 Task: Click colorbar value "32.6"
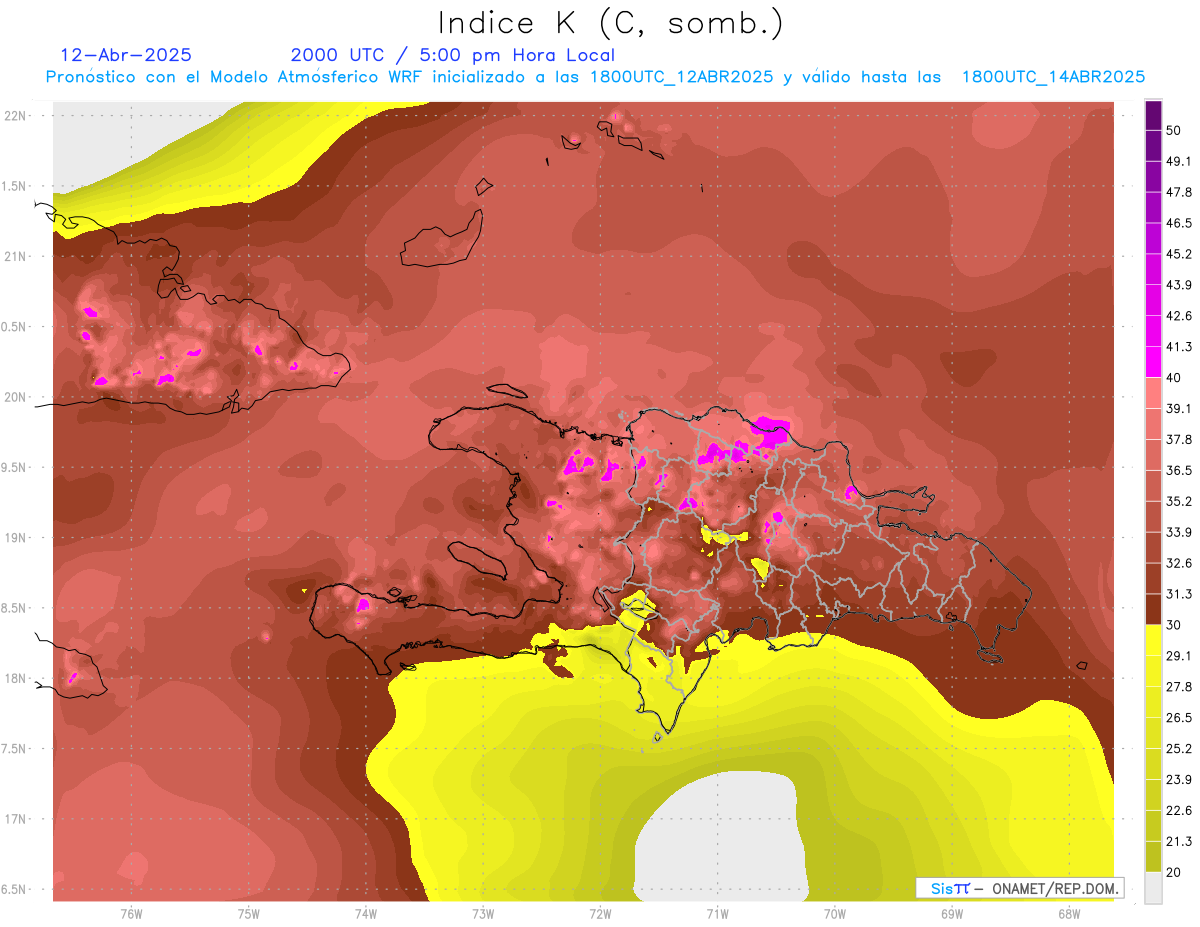click(x=1179, y=563)
